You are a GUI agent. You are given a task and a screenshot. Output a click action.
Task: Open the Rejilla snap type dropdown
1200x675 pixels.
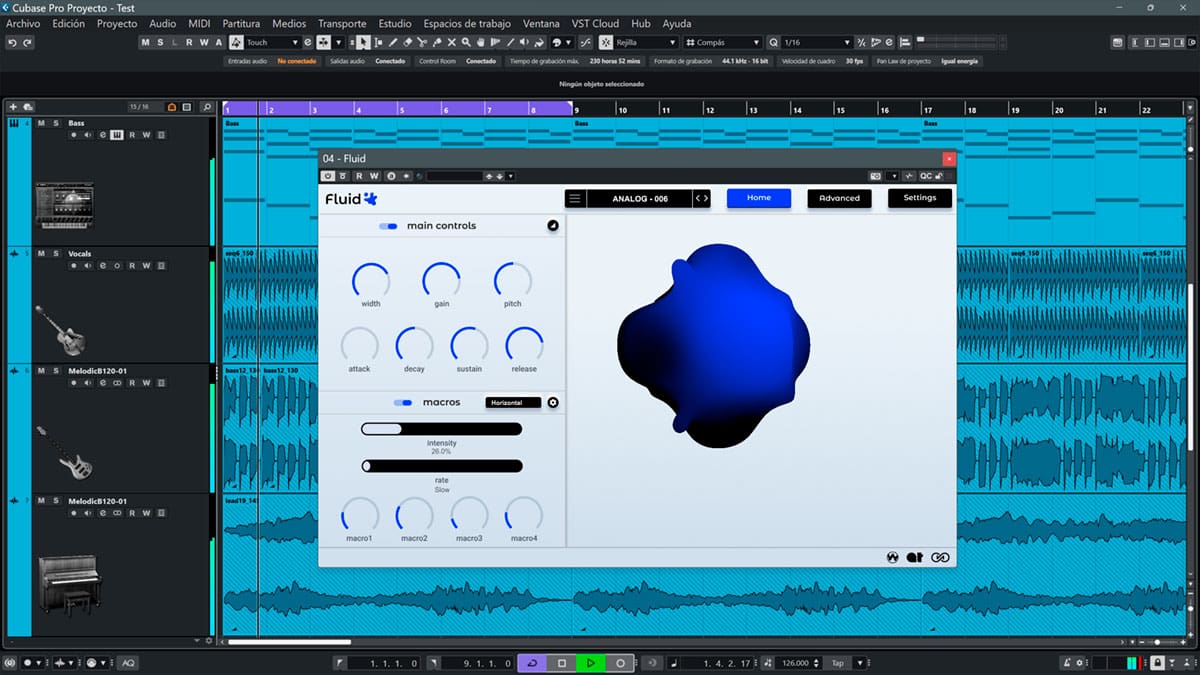647,42
